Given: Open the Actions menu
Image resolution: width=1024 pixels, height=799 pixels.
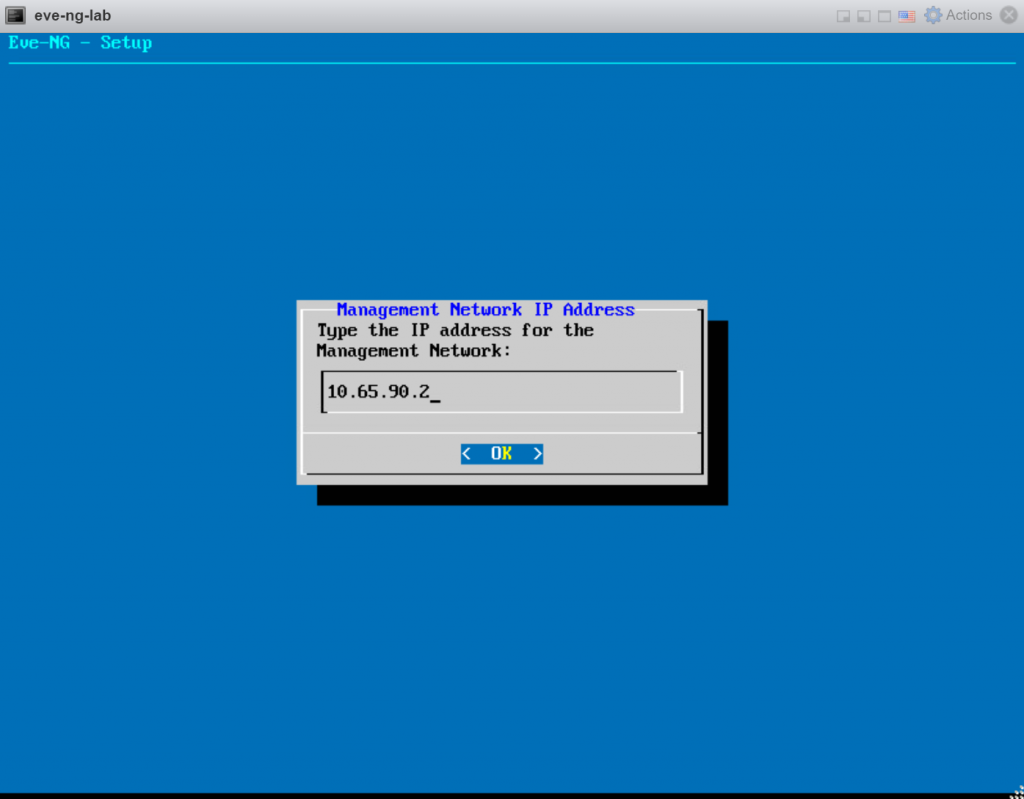Looking at the screenshot, I should (968, 15).
